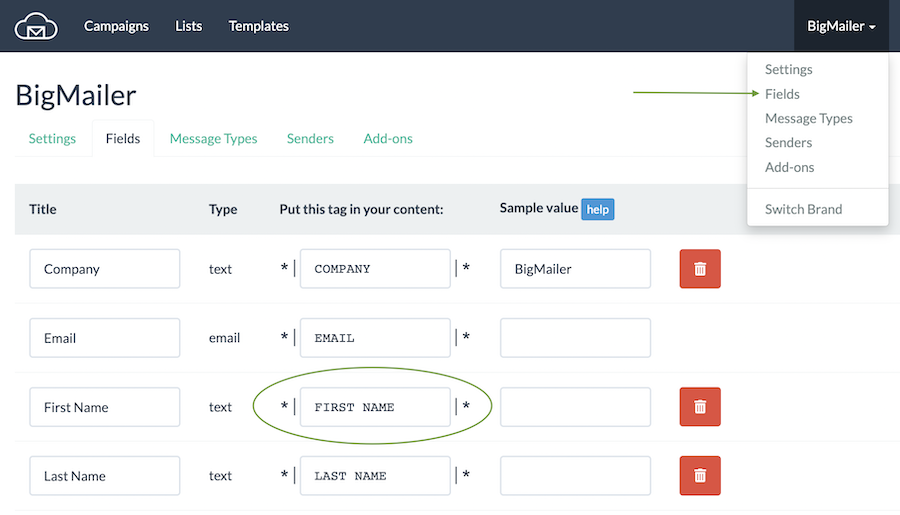This screenshot has height=515, width=900.
Task: Choose Fields from the dropdown menu
Action: pyautogui.click(x=782, y=94)
